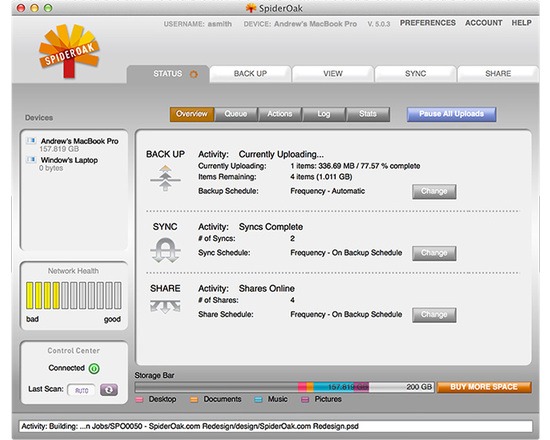Click the purple rescan button beside Last Scan

[x=109, y=390]
